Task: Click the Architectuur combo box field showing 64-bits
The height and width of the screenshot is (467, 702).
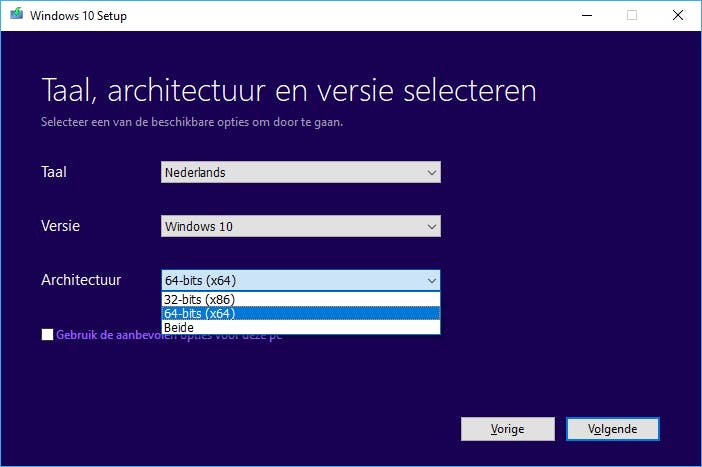Action: coord(290,281)
